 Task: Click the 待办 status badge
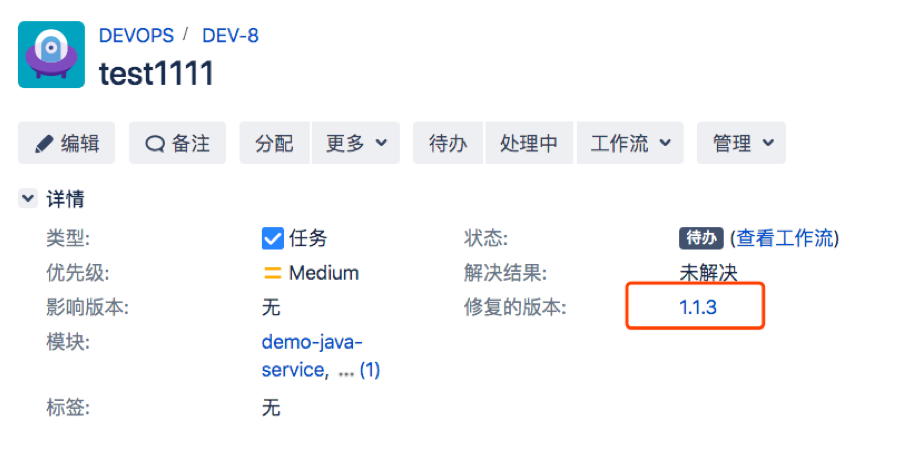click(x=701, y=238)
